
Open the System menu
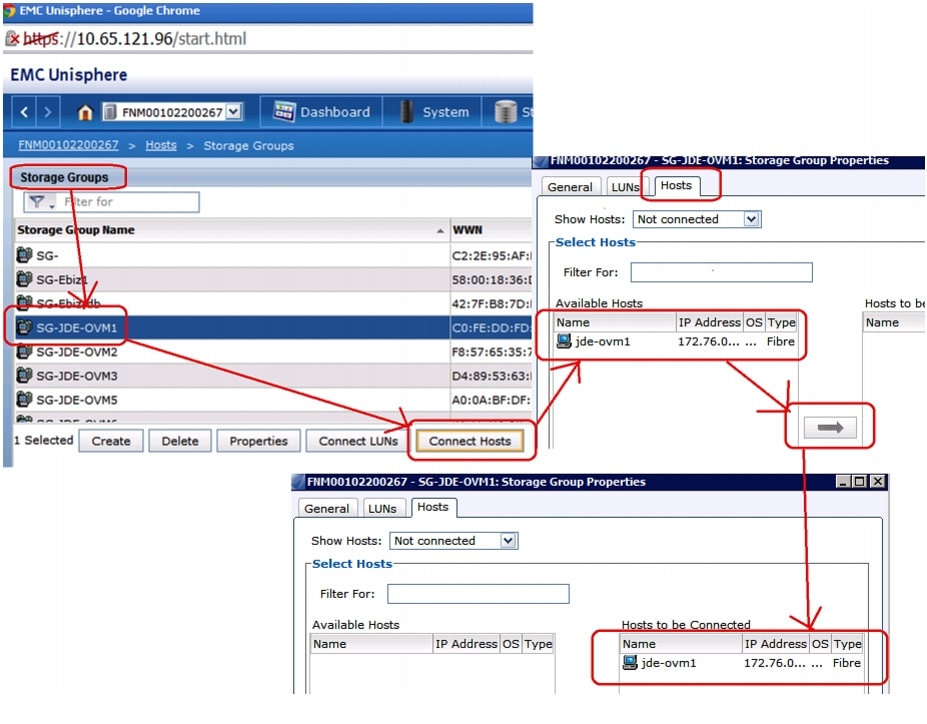[x=435, y=112]
